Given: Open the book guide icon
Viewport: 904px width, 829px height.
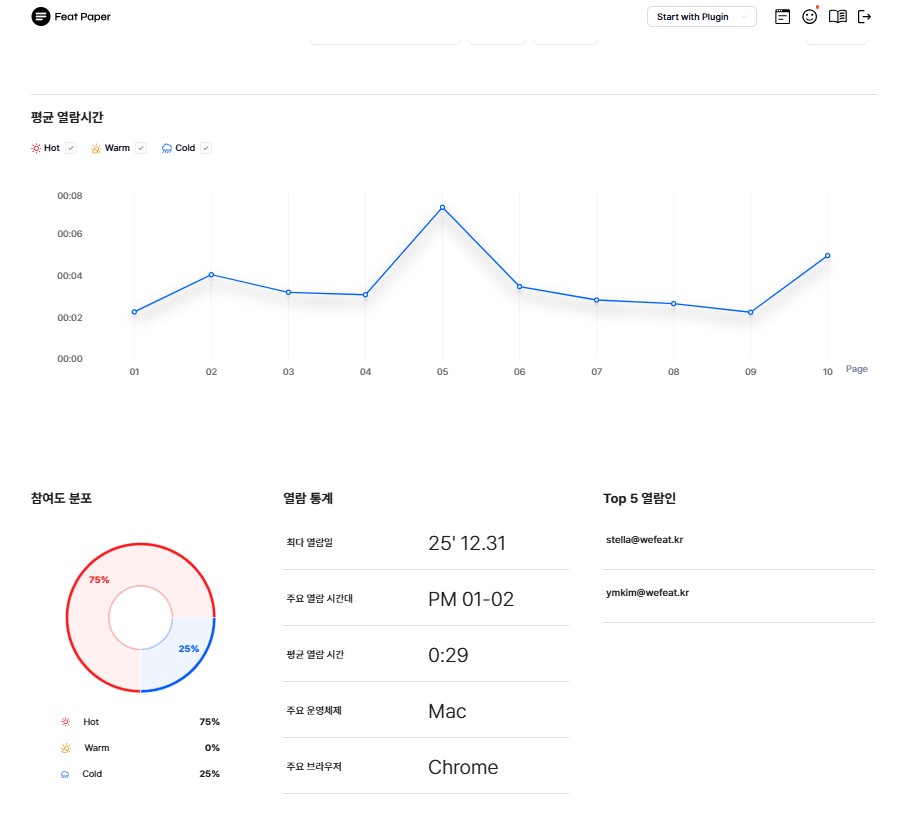Looking at the screenshot, I should (838, 17).
